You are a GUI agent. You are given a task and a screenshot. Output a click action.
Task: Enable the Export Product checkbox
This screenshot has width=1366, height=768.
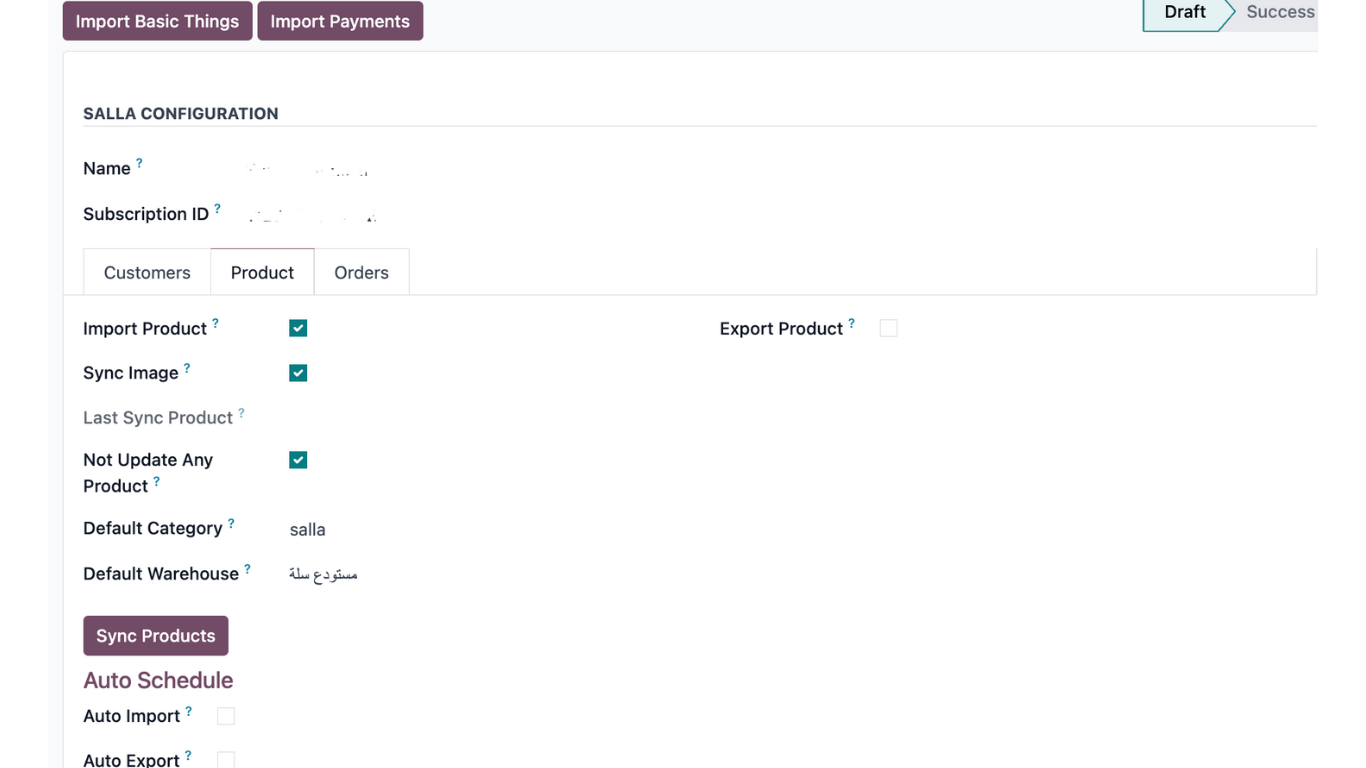888,328
